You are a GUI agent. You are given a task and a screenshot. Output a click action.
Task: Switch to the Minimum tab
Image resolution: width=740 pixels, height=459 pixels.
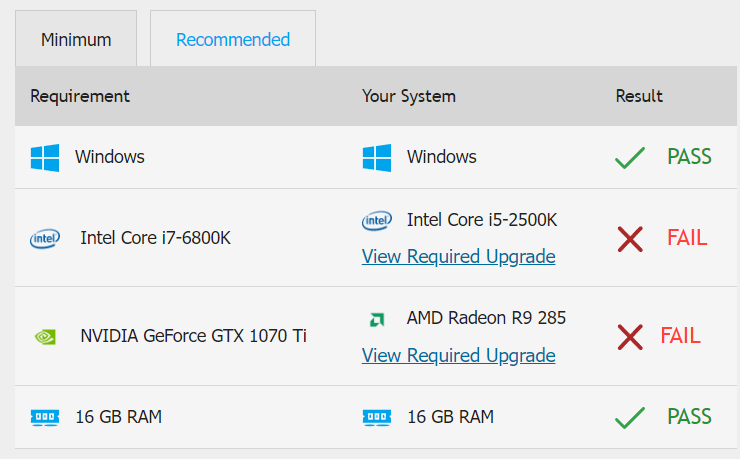[x=76, y=39]
